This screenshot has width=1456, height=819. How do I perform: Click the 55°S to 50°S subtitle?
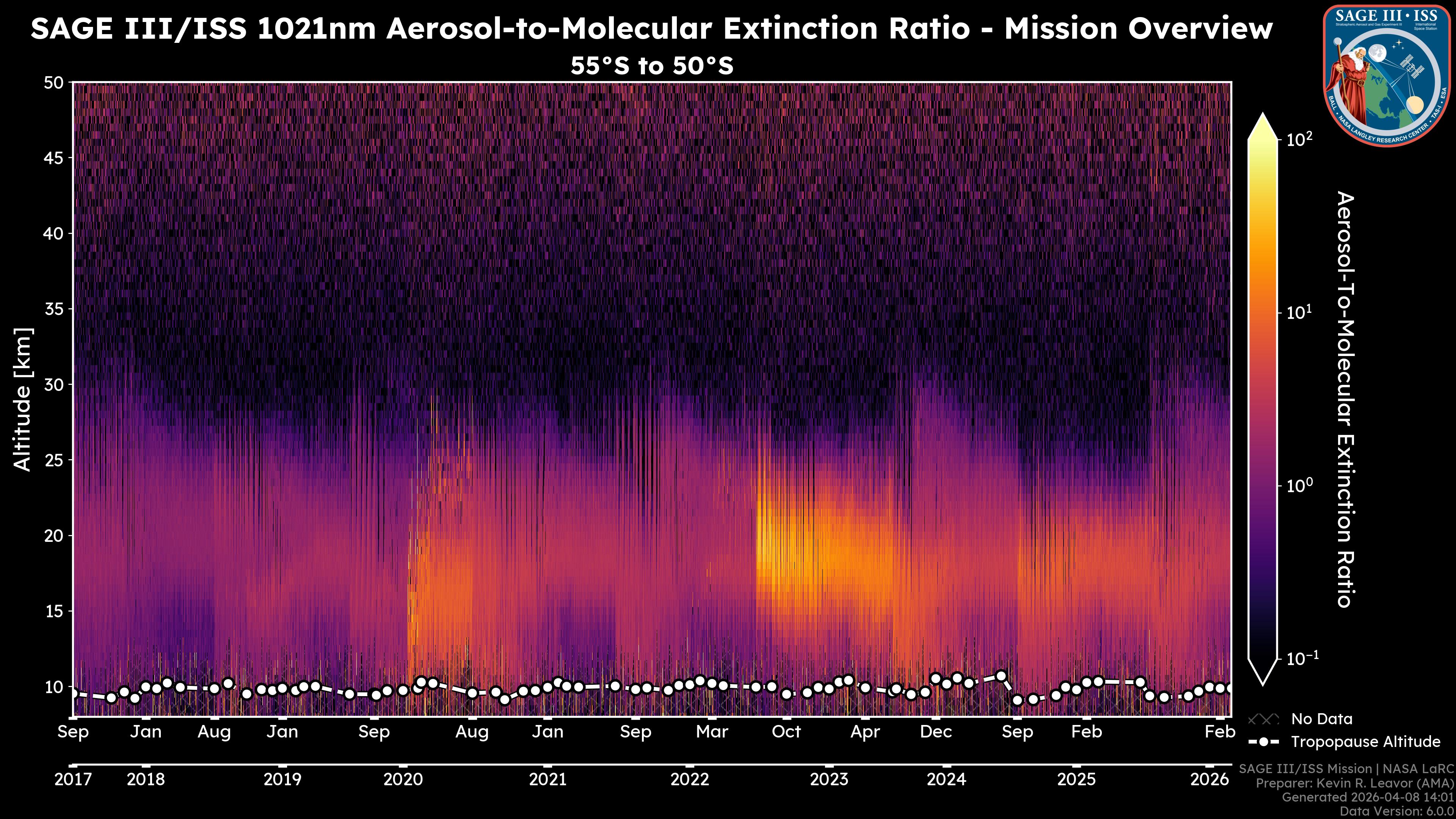[651, 66]
